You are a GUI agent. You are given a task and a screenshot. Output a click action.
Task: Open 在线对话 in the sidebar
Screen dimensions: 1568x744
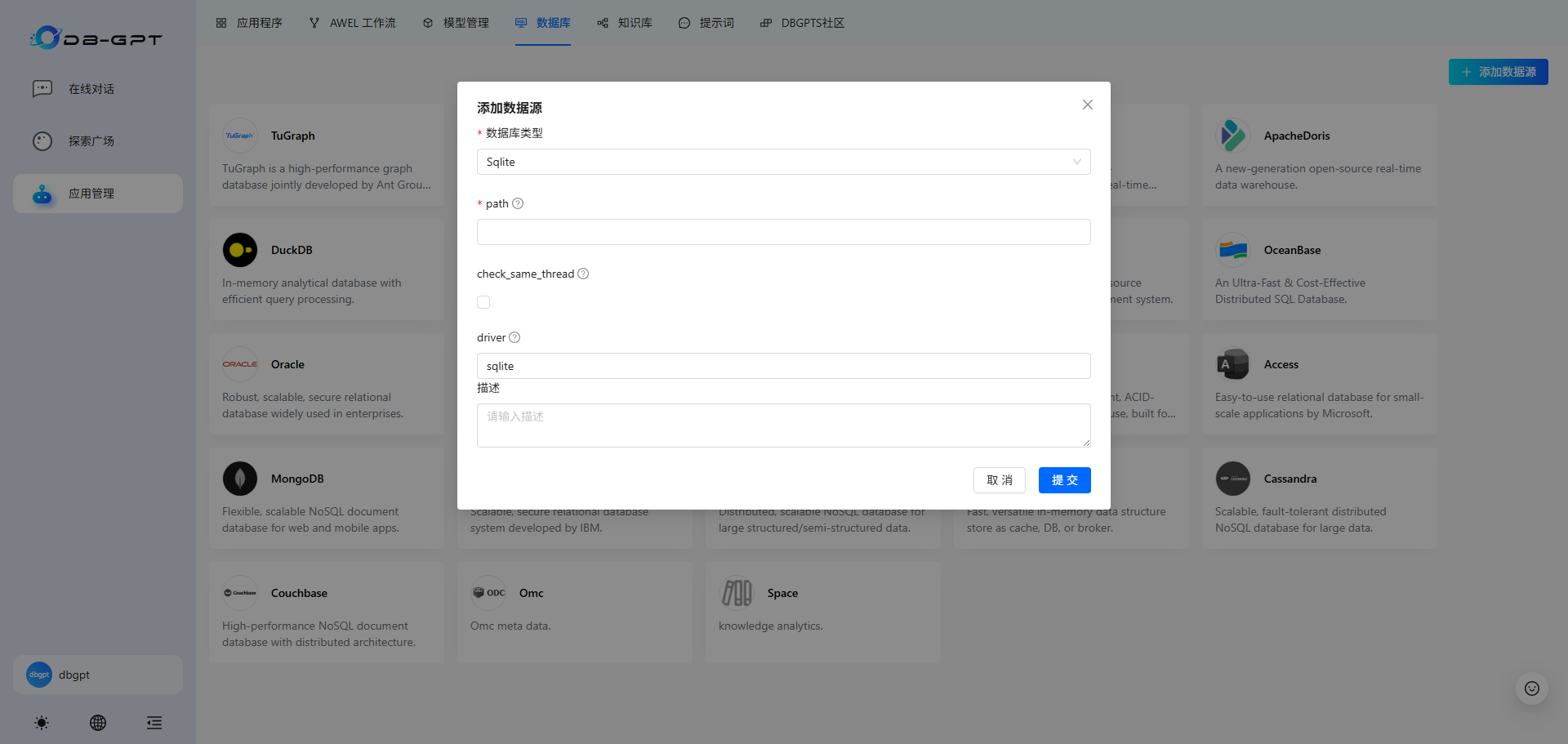point(91,89)
